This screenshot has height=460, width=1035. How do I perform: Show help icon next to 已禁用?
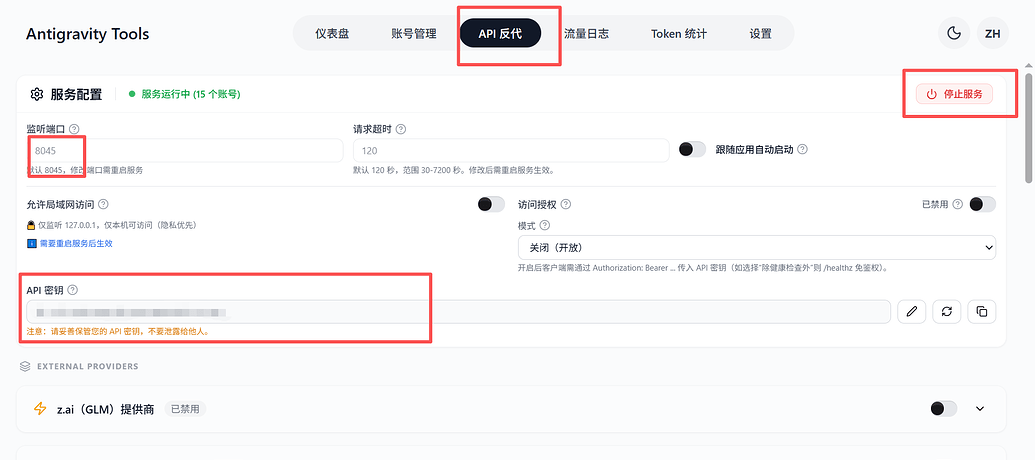coord(958,205)
